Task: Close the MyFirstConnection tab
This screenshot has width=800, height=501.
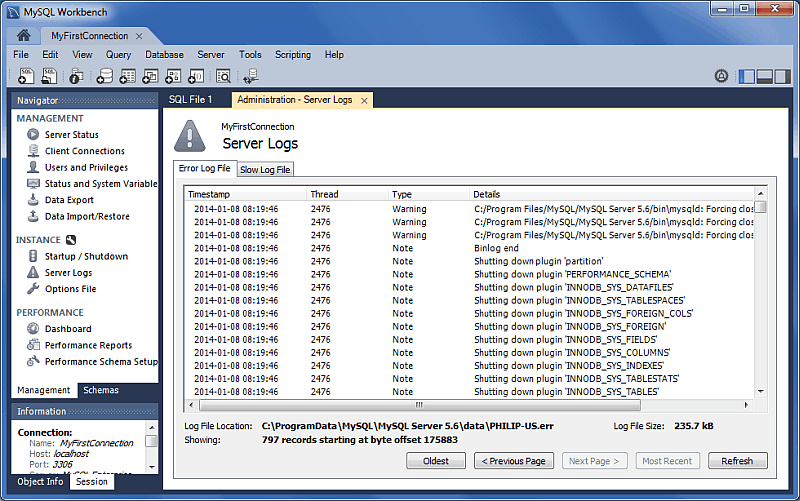Action: point(139,36)
